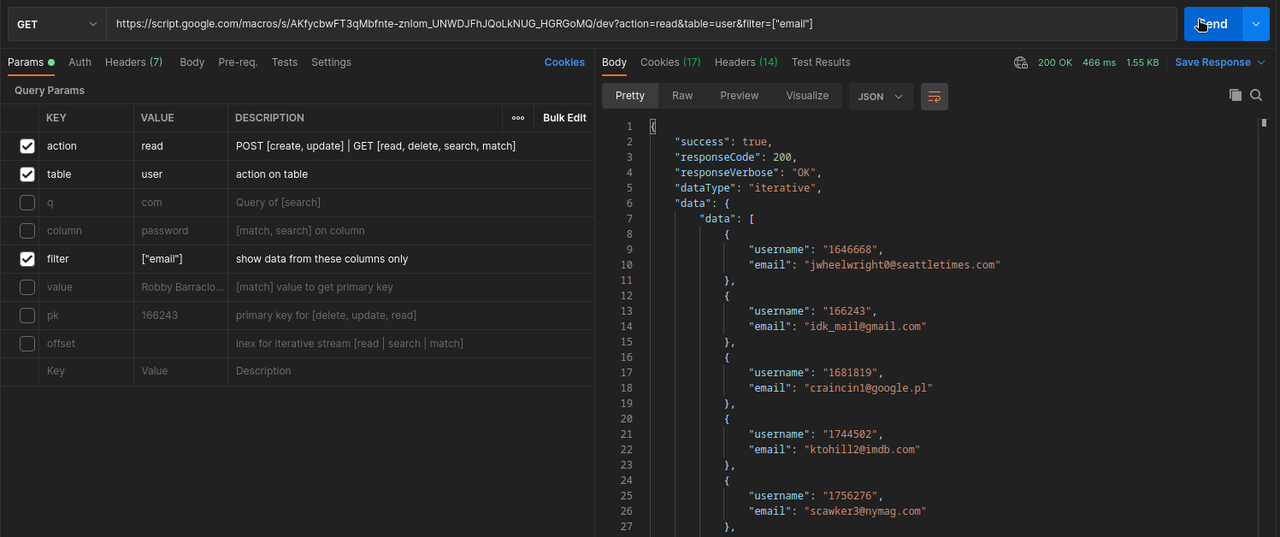1280x537 pixels.
Task: Click the request URL input field
Action: click(641, 24)
